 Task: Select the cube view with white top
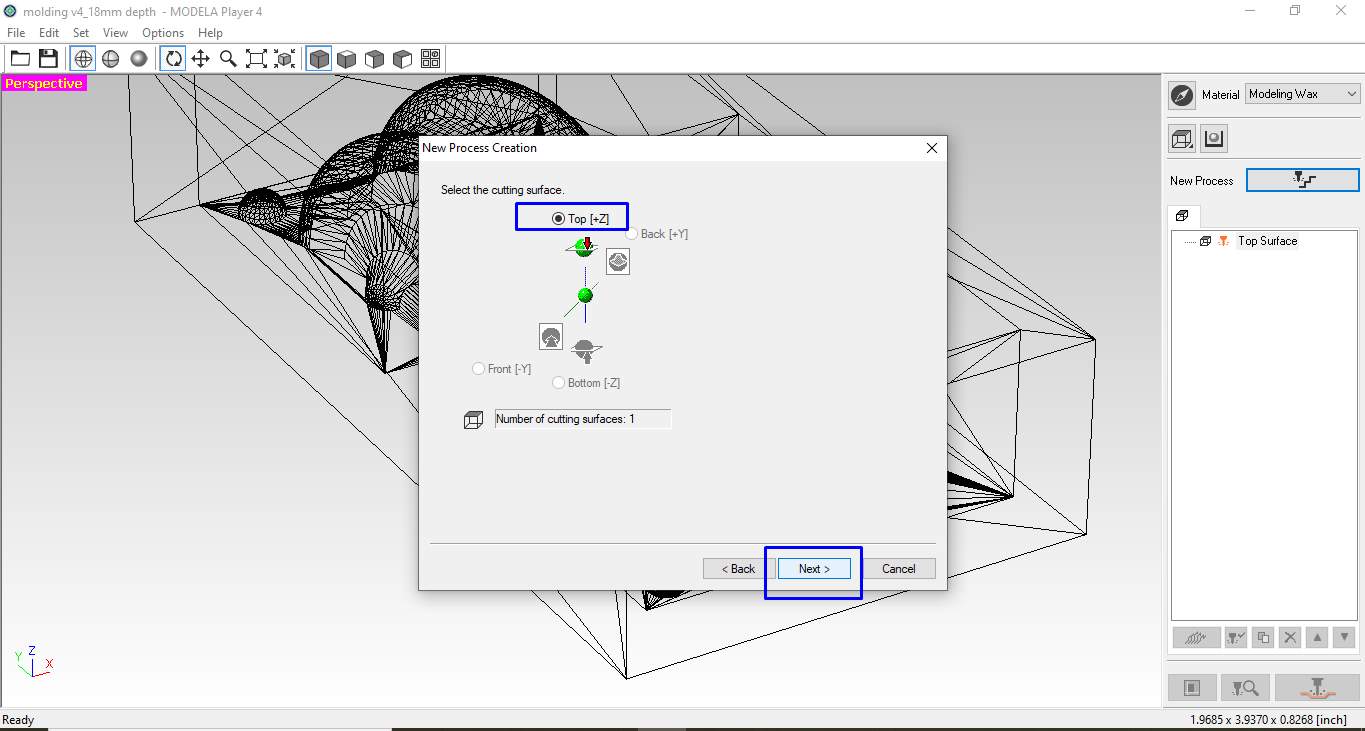click(x=347, y=59)
